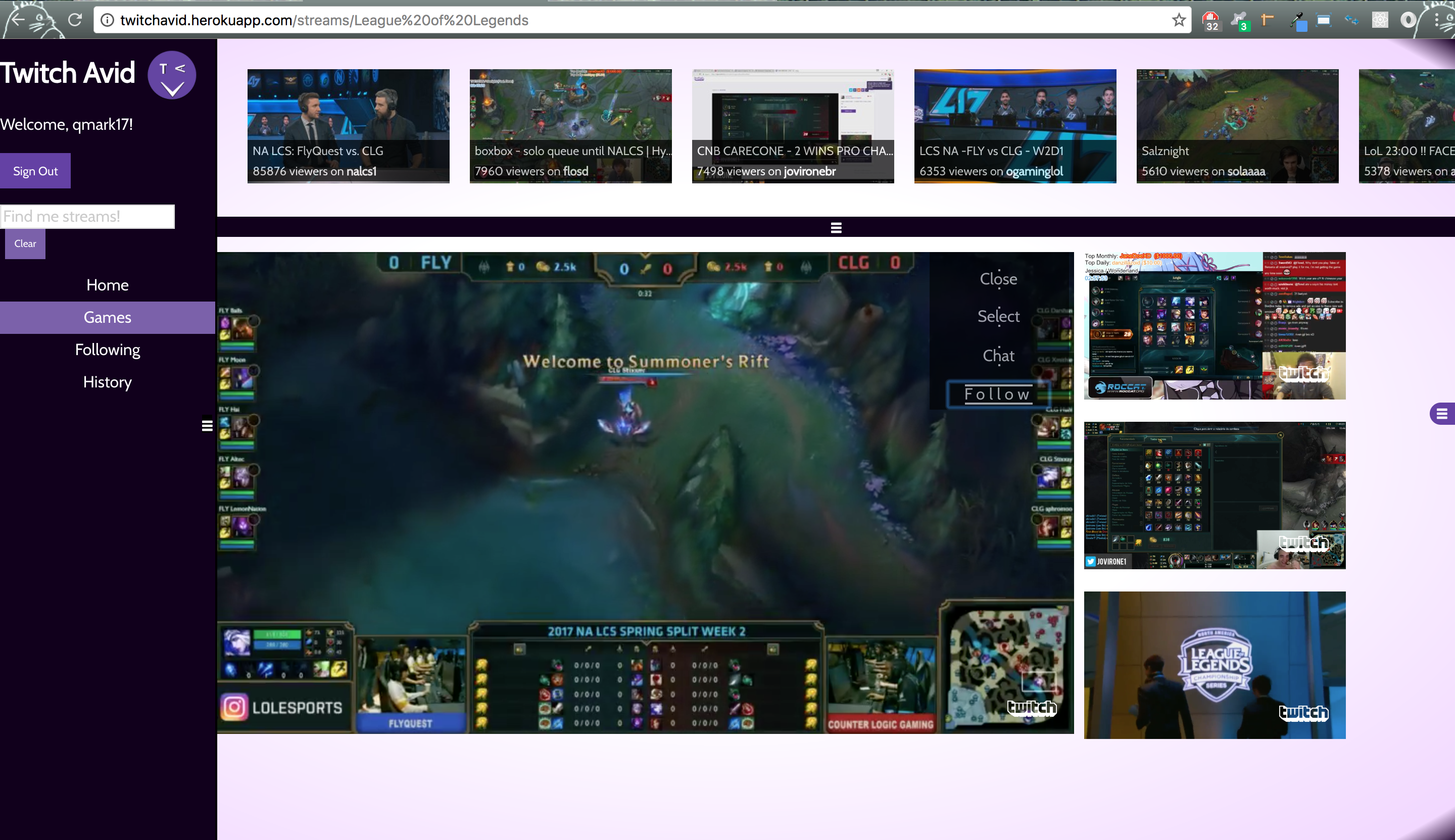The image size is (1455, 840).
Task: Go to the Following menu item
Action: click(107, 350)
